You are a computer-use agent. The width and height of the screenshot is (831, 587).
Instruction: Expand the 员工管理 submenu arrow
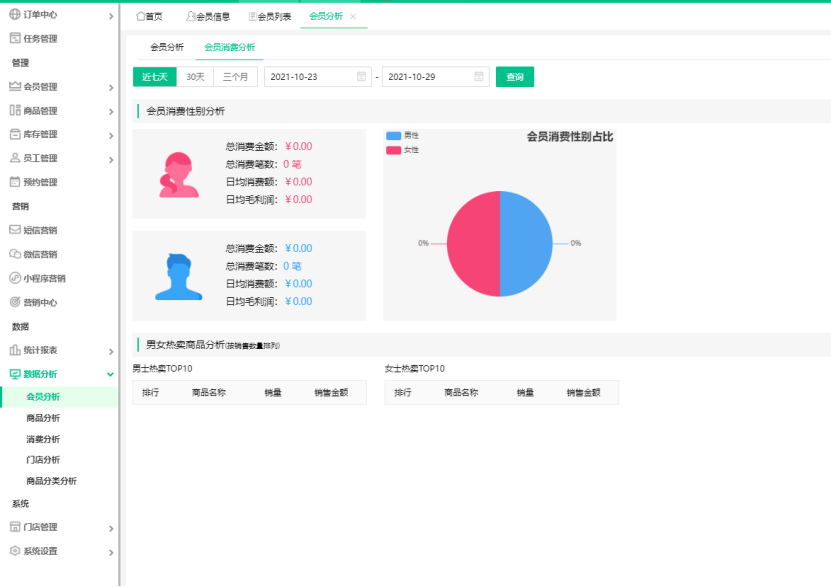[x=111, y=159]
